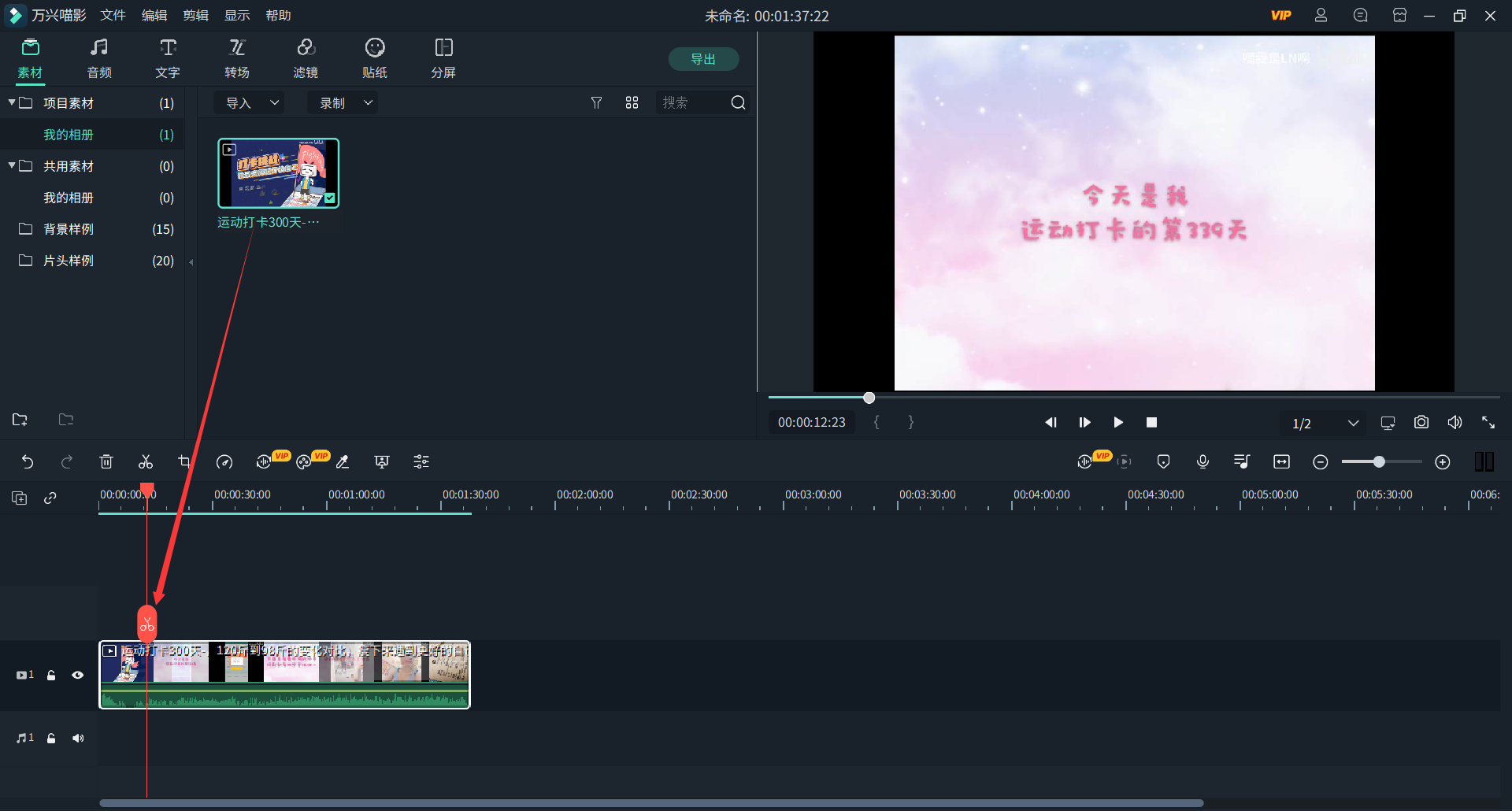Open the speed adjustment tool

pos(224,462)
